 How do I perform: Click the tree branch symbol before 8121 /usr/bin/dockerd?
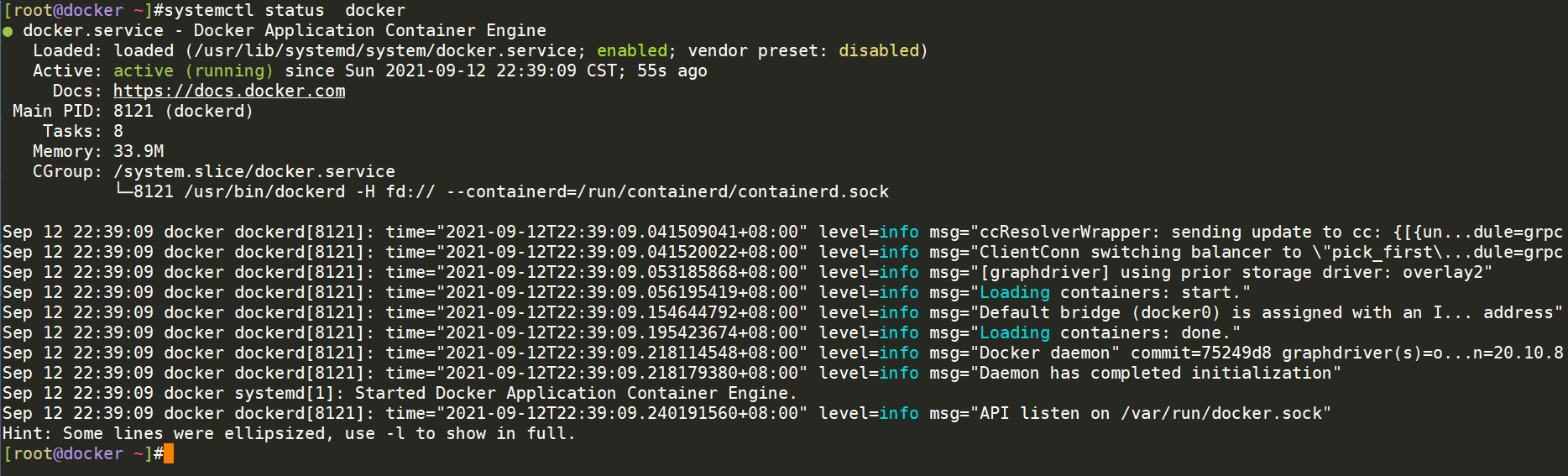coord(123,191)
